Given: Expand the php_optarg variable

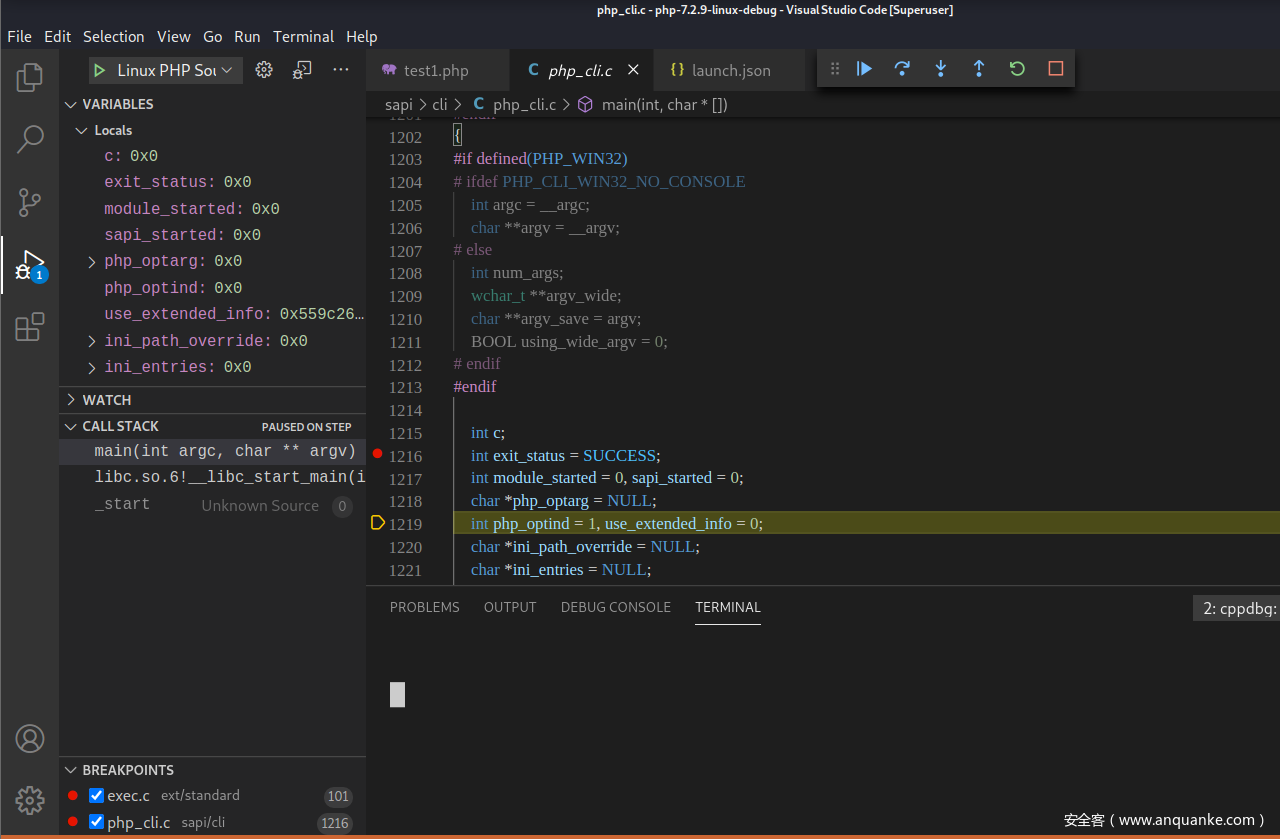Looking at the screenshot, I should 92,262.
